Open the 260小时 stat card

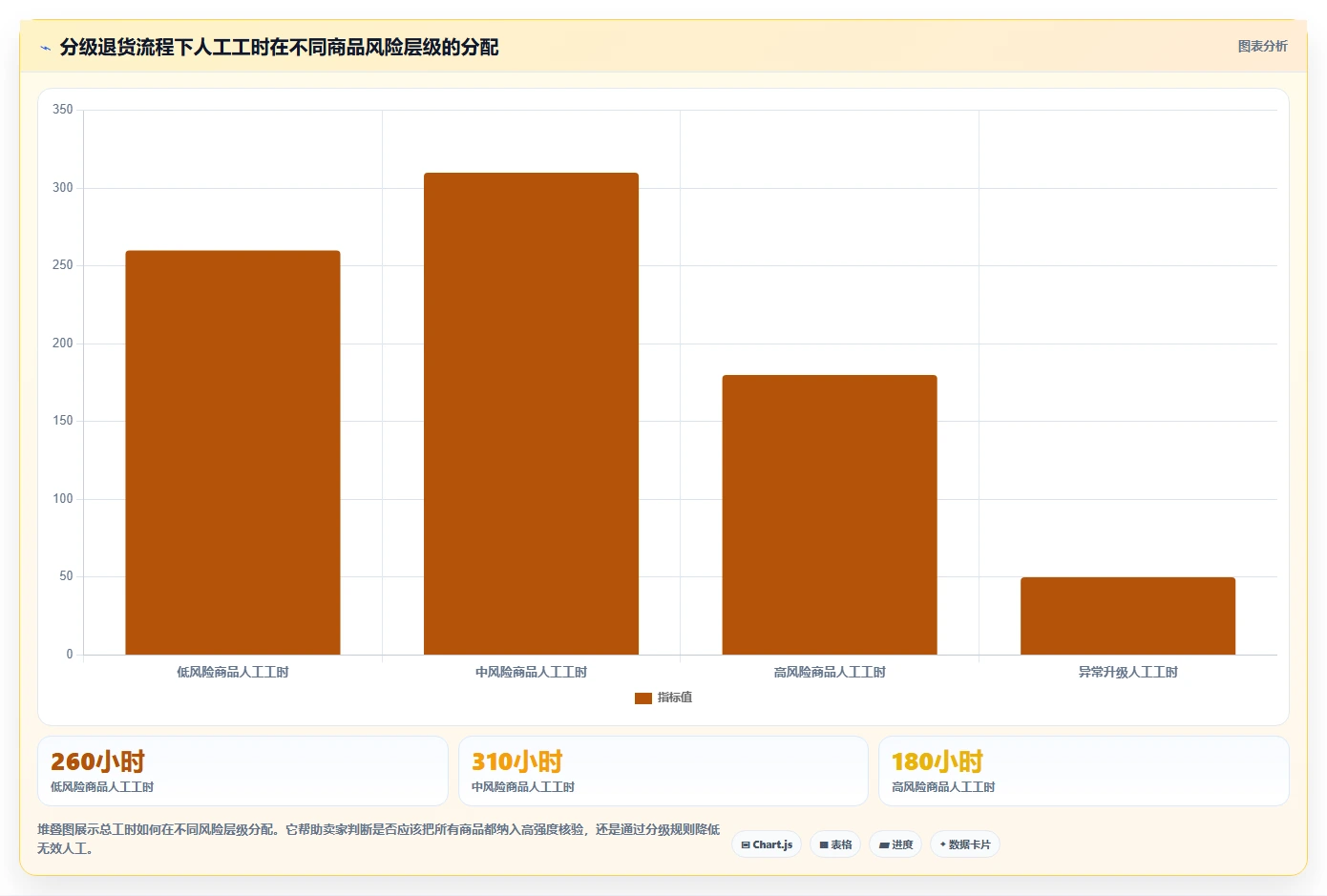(x=242, y=771)
